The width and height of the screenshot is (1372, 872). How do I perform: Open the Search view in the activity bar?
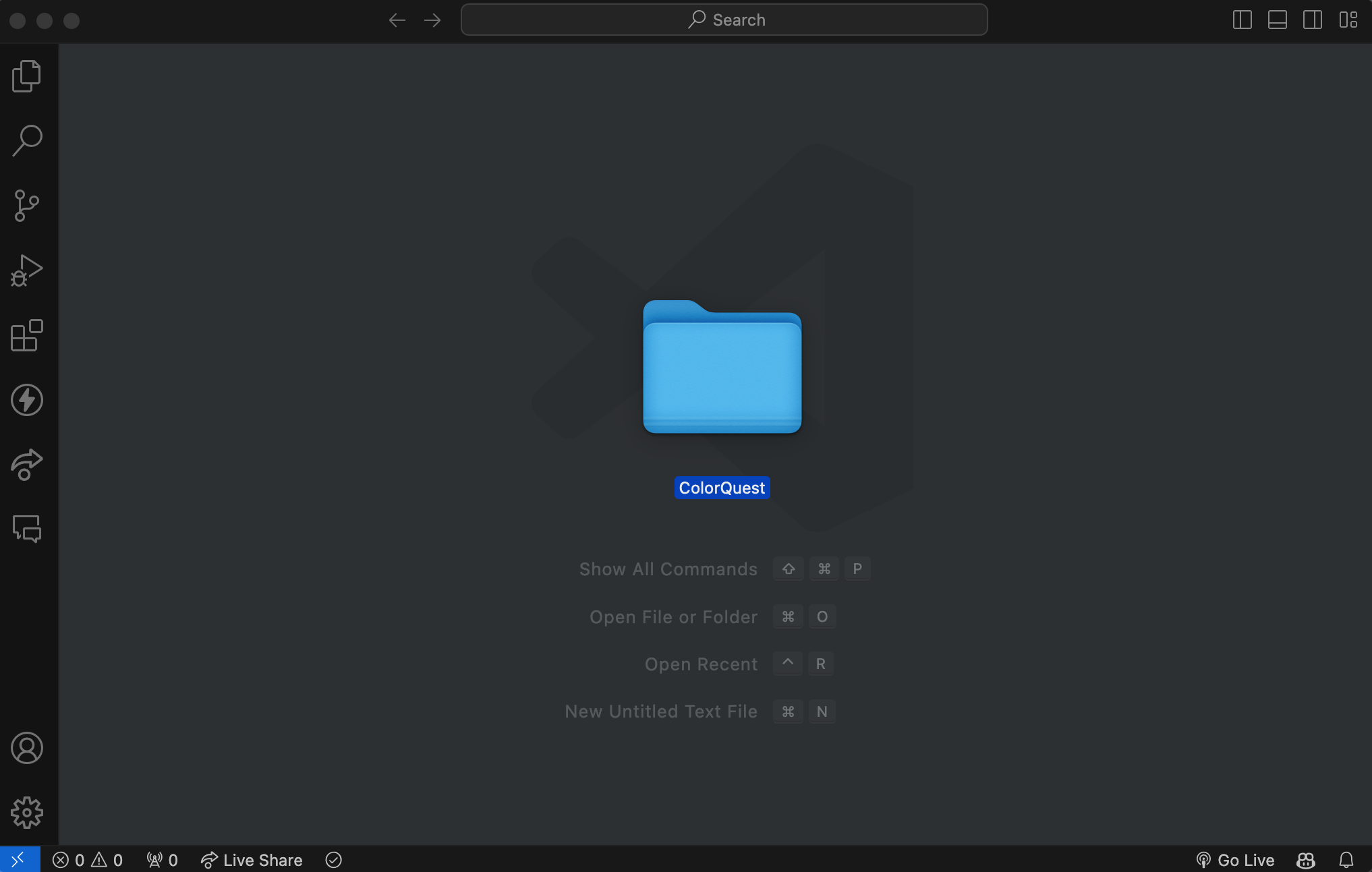pos(27,140)
